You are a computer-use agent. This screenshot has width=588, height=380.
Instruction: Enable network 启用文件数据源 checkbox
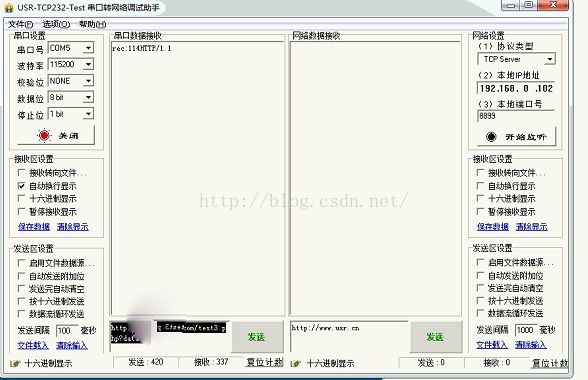[480, 262]
